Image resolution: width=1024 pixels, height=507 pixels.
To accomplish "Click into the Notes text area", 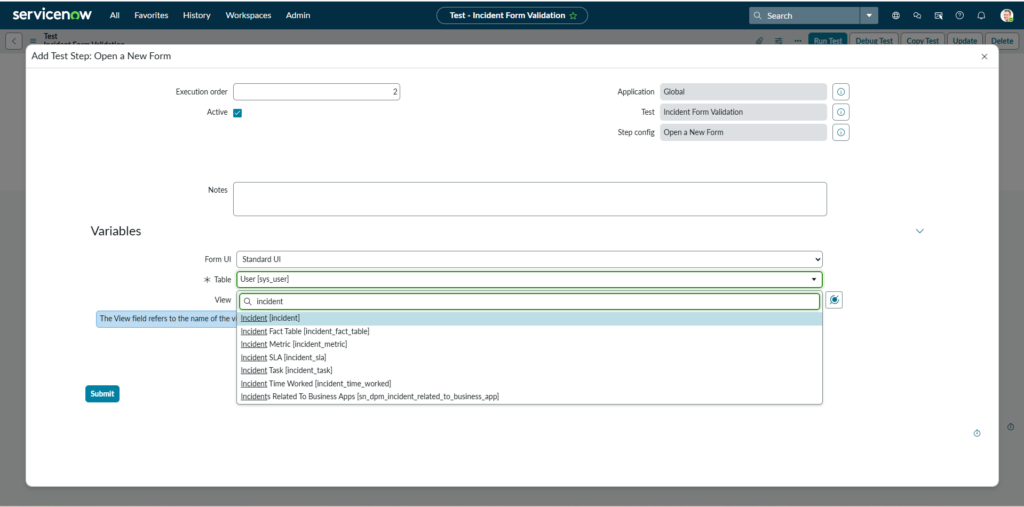I will tap(529, 199).
